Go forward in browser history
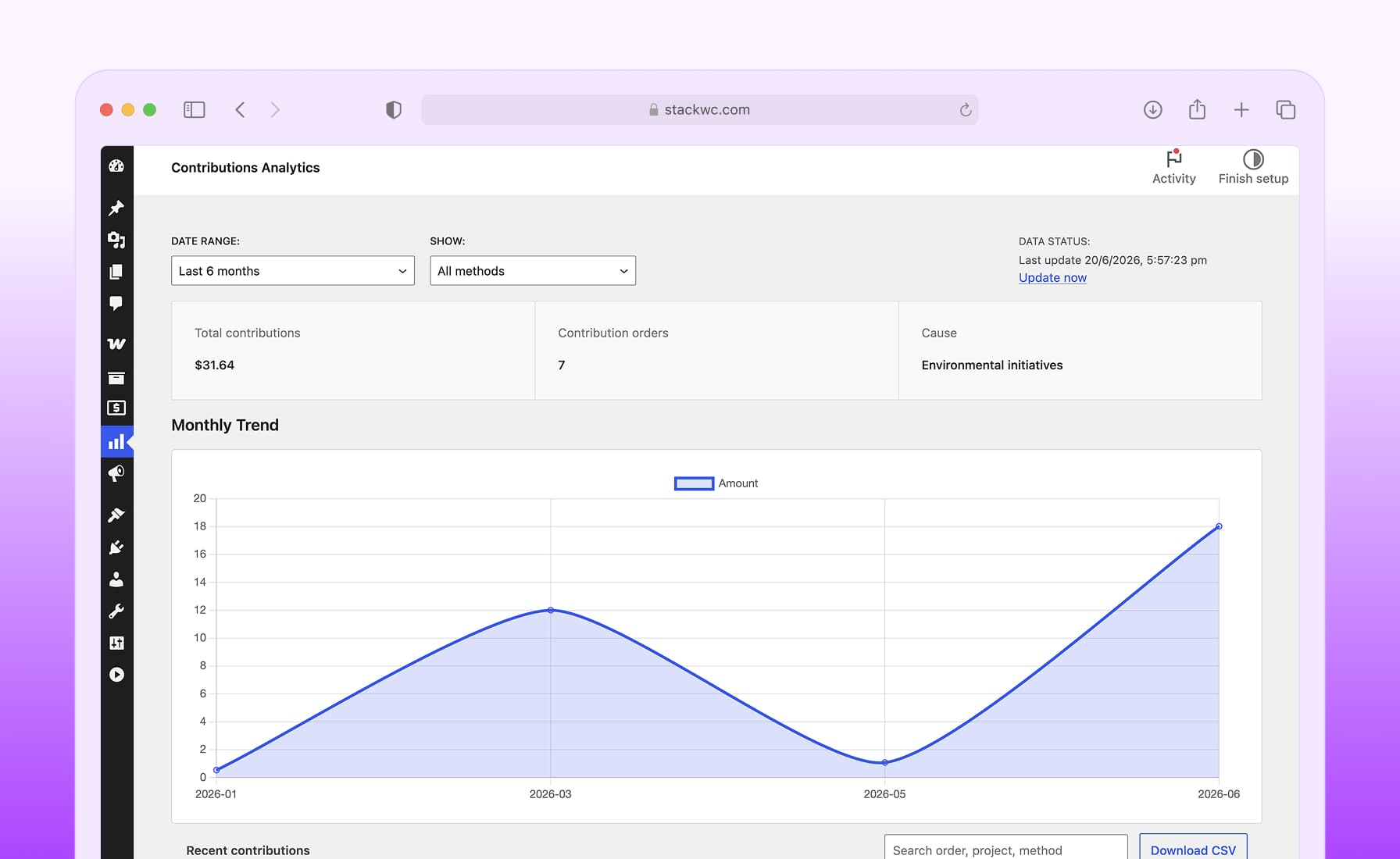This screenshot has width=1400, height=859. click(x=275, y=110)
